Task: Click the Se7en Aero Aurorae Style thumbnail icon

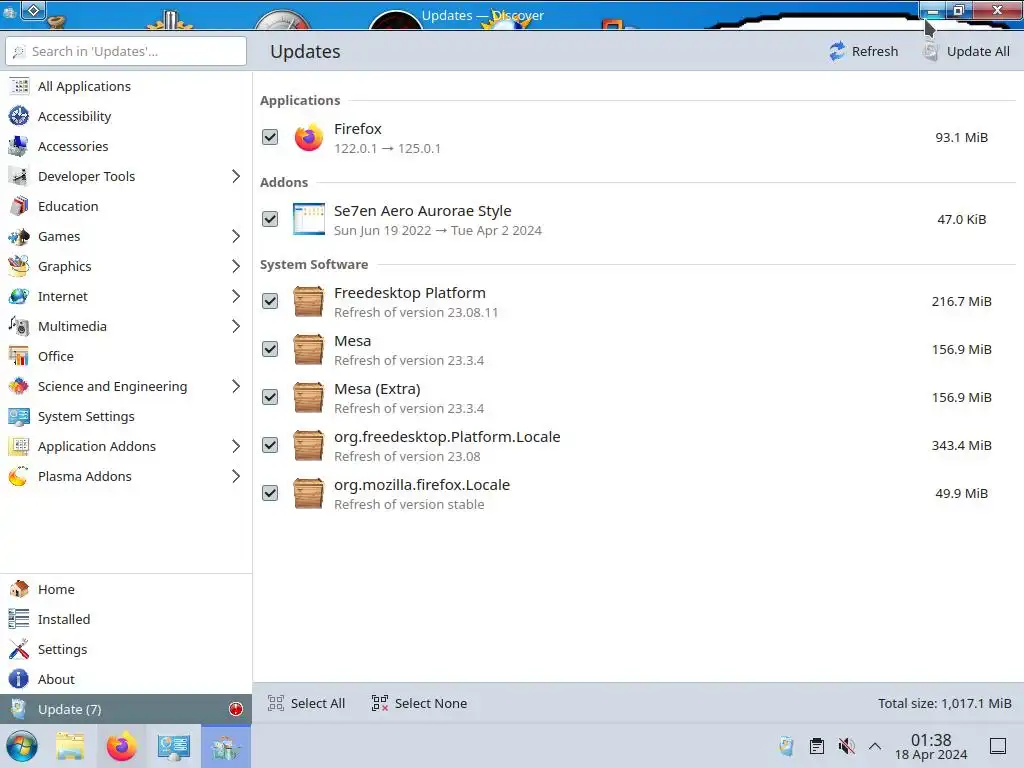Action: (x=308, y=219)
